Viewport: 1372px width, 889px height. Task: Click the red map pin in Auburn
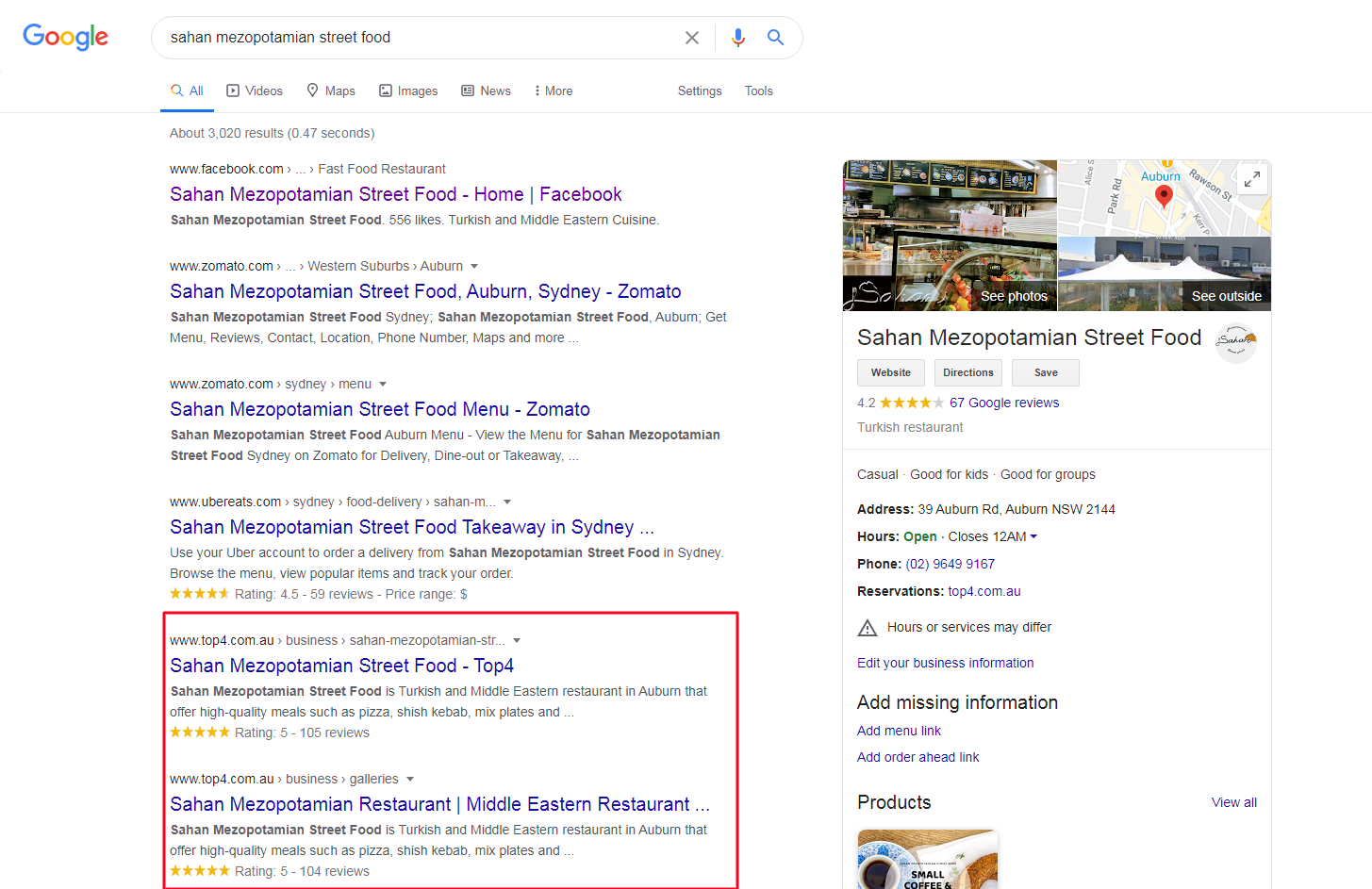tap(1164, 195)
